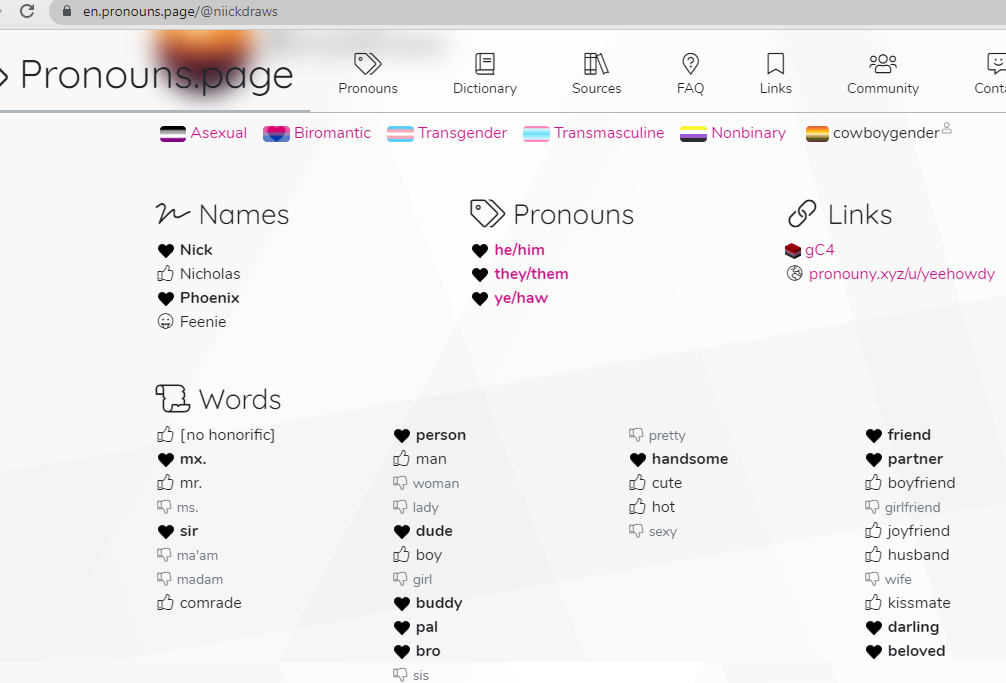Click the word kissmate
Viewport: 1006px width, 683px height.
coord(919,603)
